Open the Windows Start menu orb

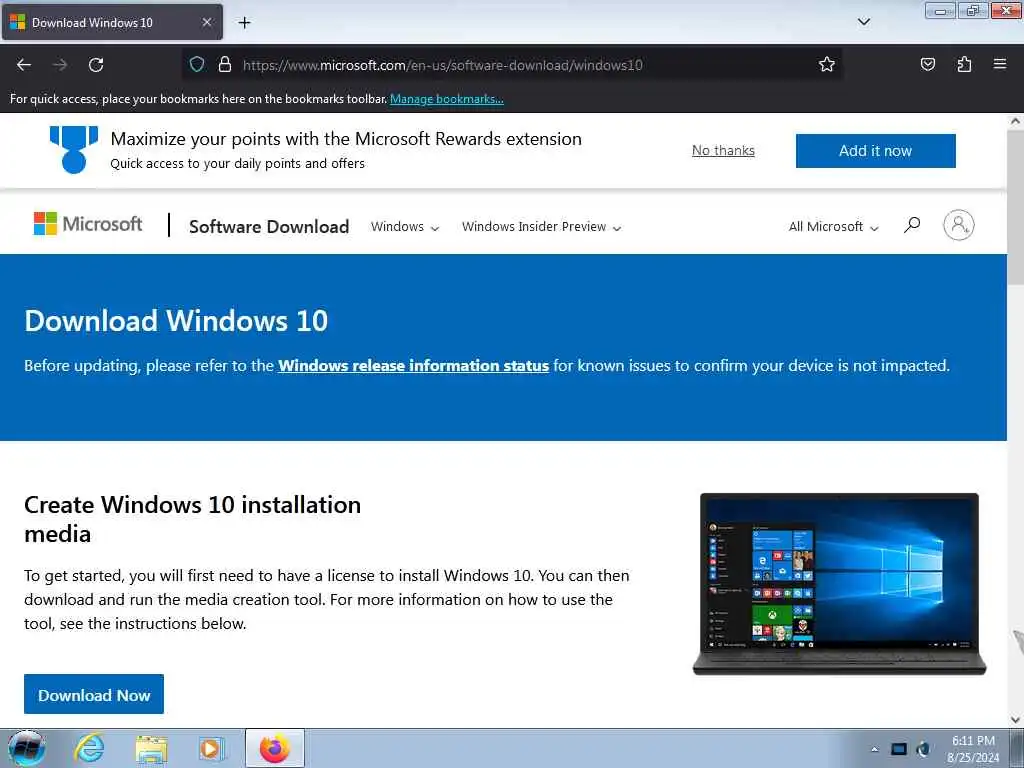(x=26, y=748)
